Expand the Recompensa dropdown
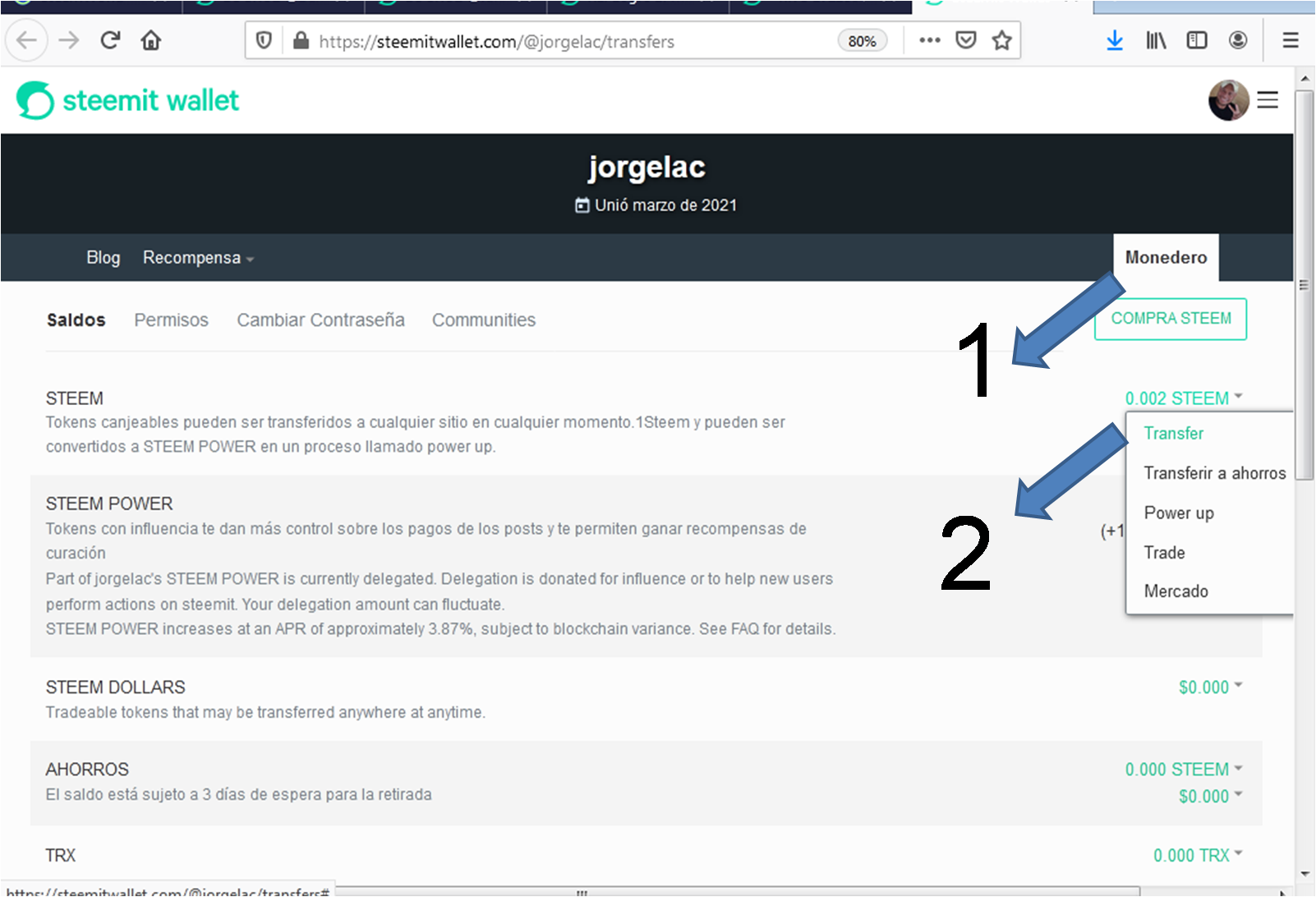This screenshot has width=1316, height=897. pos(198,258)
